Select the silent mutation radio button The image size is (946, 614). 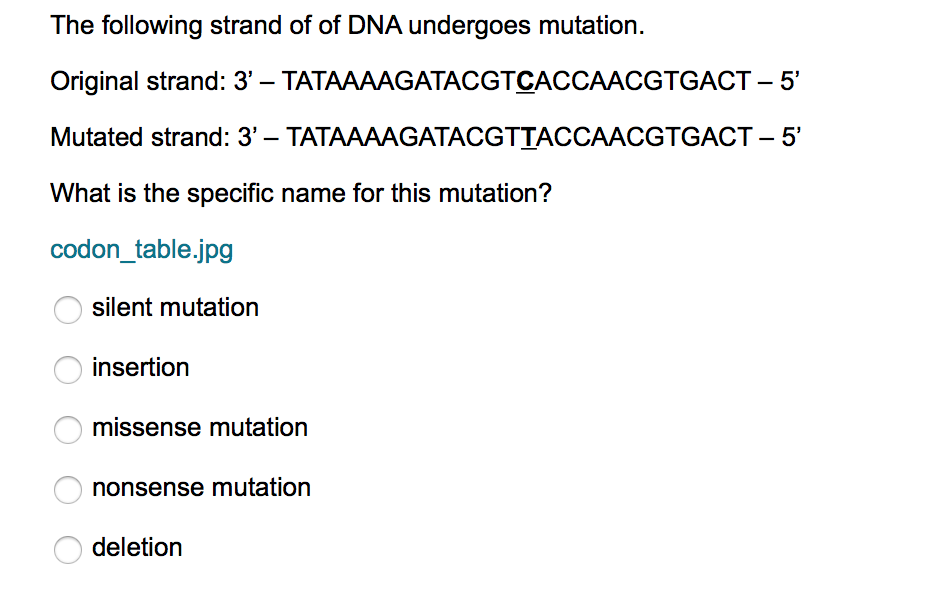68,309
